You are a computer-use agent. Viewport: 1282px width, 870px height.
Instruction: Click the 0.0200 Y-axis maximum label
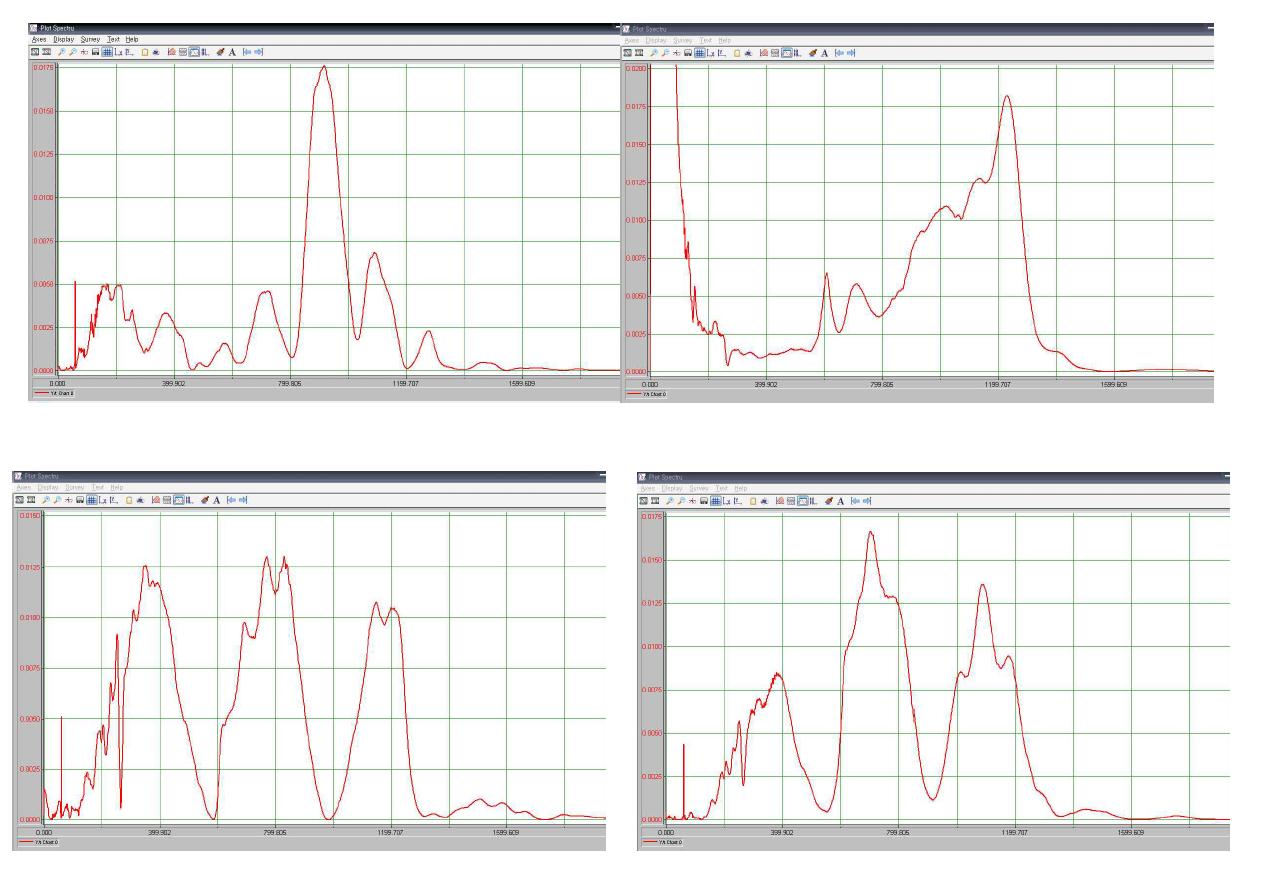click(635, 69)
